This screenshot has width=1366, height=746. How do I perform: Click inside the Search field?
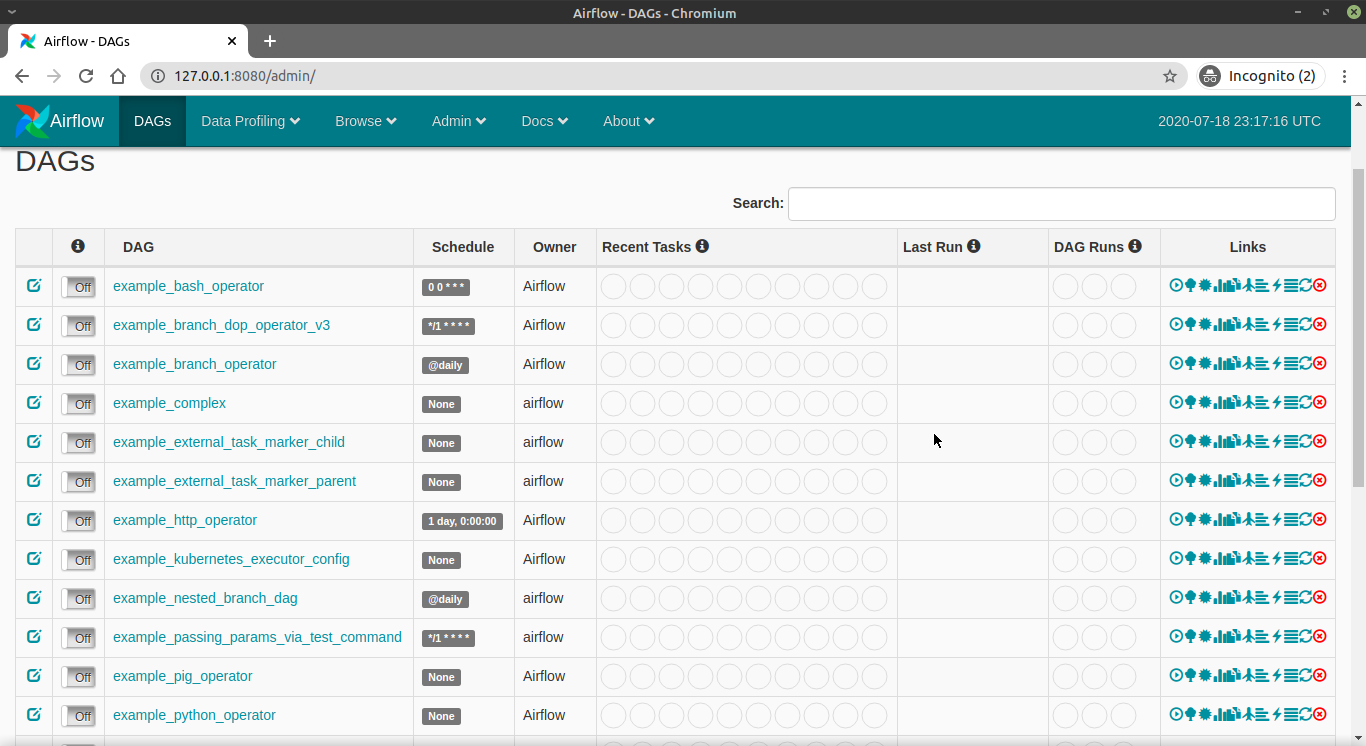click(1061, 203)
